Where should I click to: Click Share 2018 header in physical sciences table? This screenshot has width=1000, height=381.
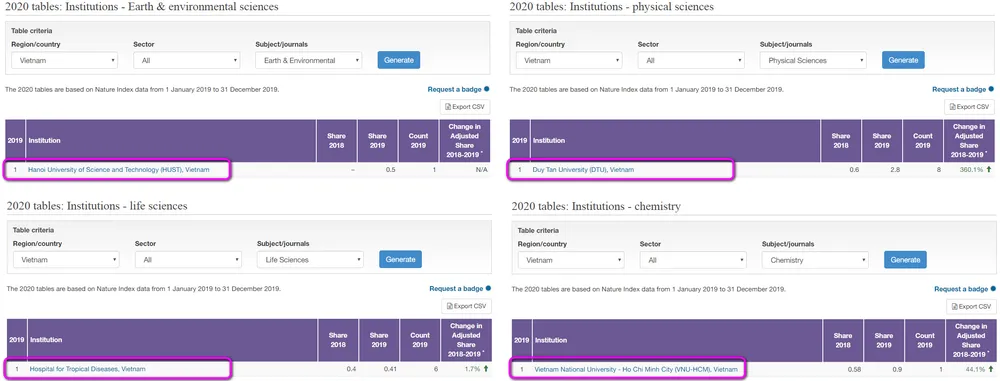point(841,140)
